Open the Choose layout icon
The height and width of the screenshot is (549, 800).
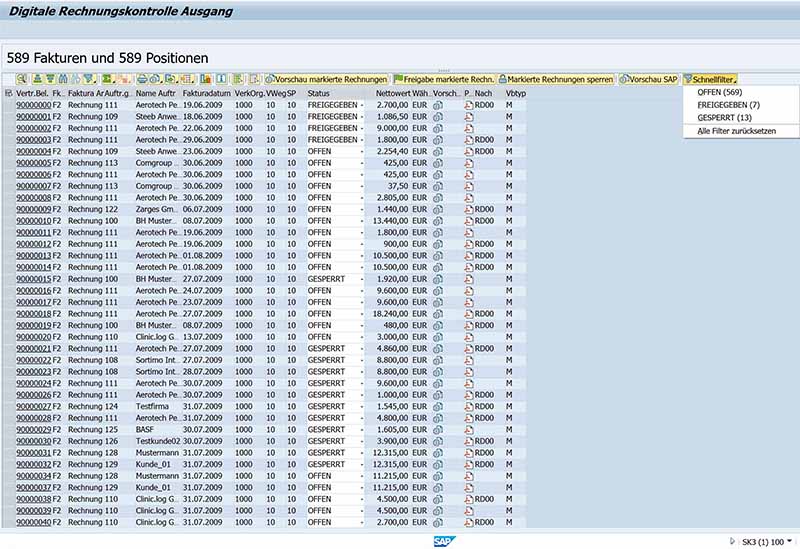[x=187, y=79]
